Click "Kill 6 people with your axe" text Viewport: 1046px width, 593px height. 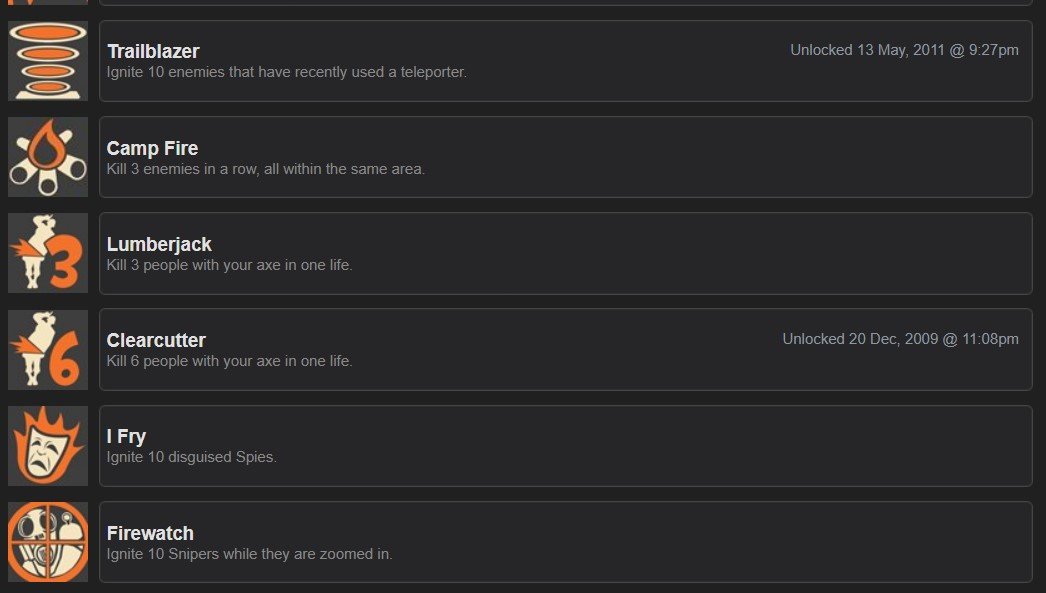pyautogui.click(x=229, y=361)
